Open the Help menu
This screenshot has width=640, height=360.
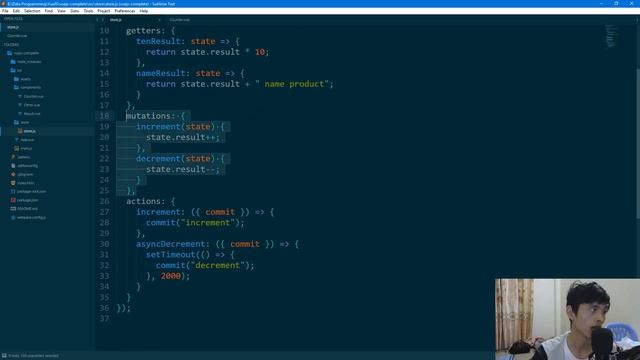tap(144, 11)
